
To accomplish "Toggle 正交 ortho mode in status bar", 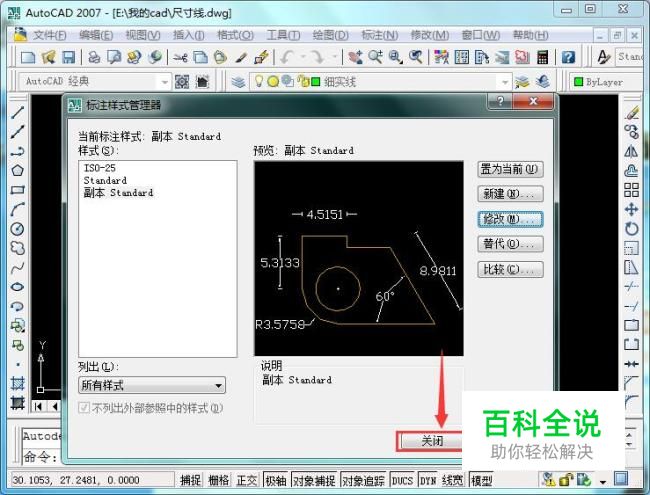I will coord(247,480).
